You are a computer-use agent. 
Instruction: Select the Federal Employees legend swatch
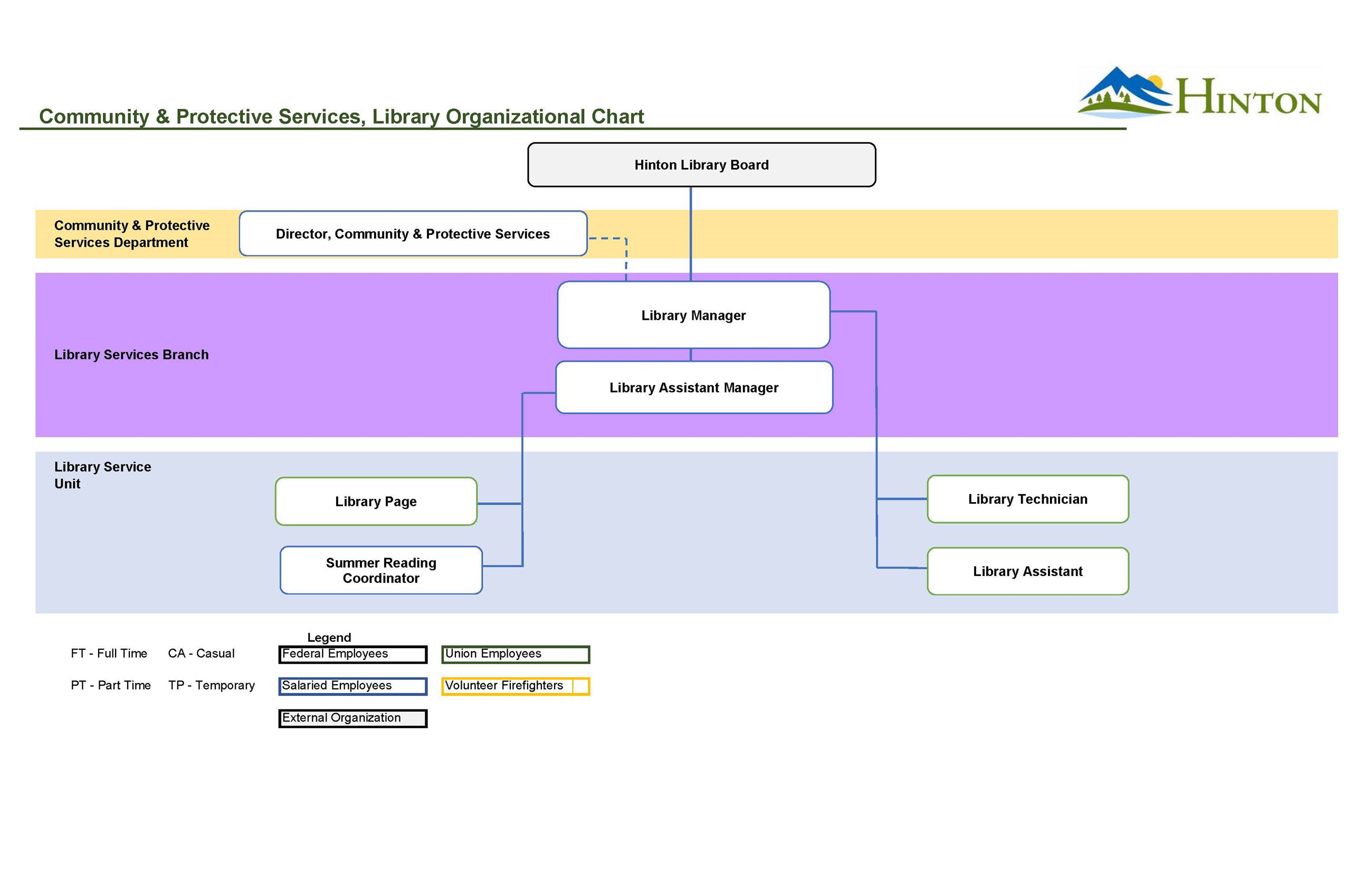click(352, 655)
